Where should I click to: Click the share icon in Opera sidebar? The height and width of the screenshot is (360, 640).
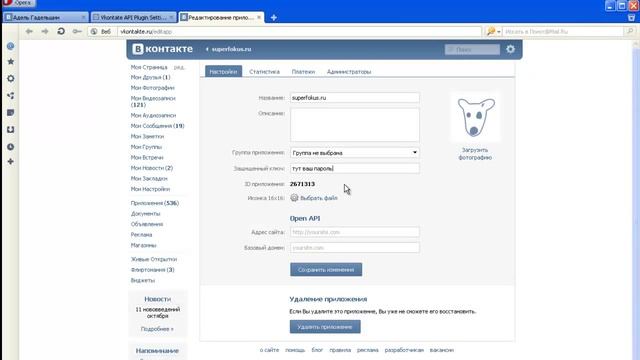pos(11,96)
